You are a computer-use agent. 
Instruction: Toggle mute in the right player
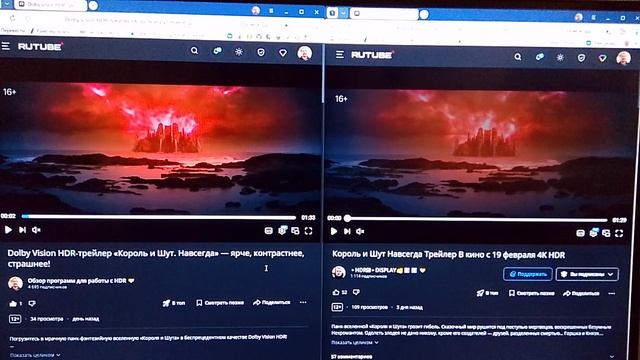click(360, 231)
